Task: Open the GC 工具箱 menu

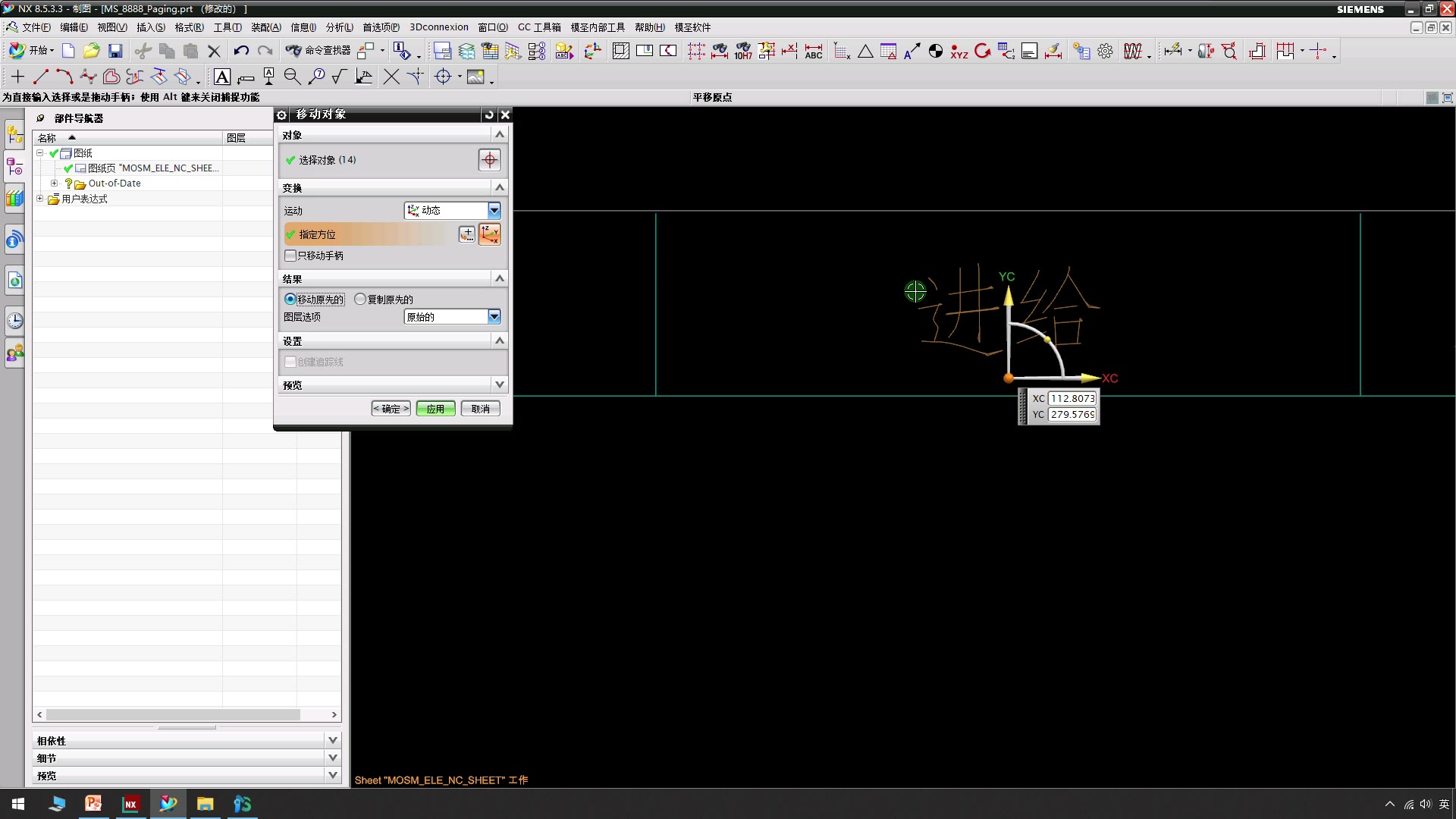Action: 539,27
